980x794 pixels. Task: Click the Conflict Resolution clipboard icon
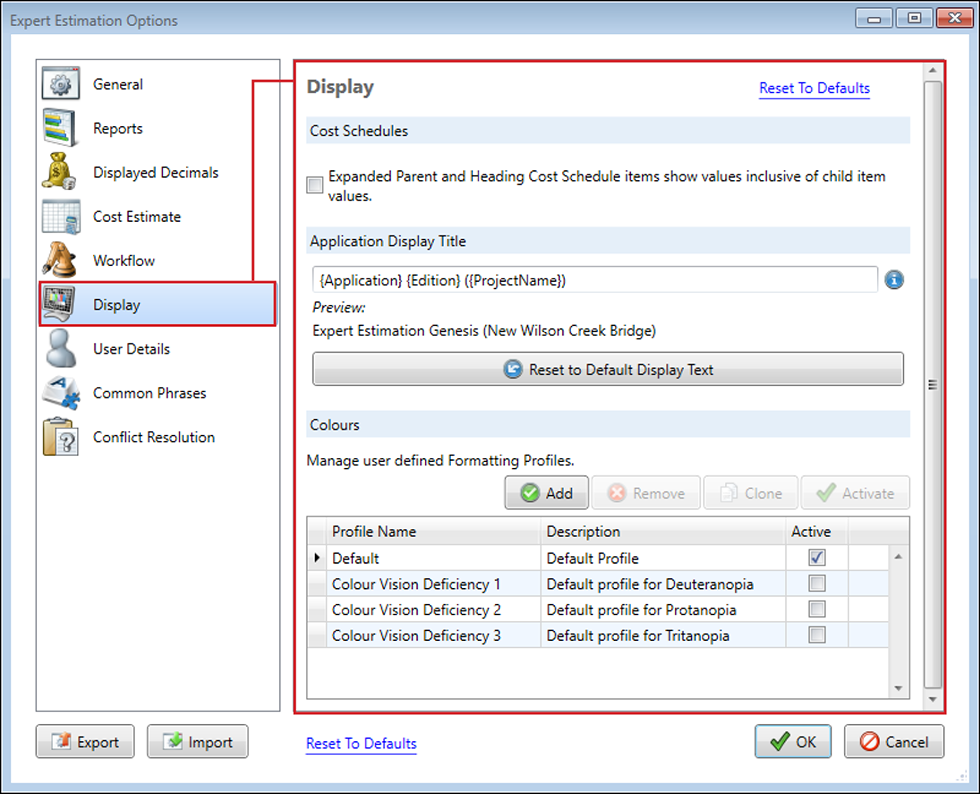pos(60,437)
